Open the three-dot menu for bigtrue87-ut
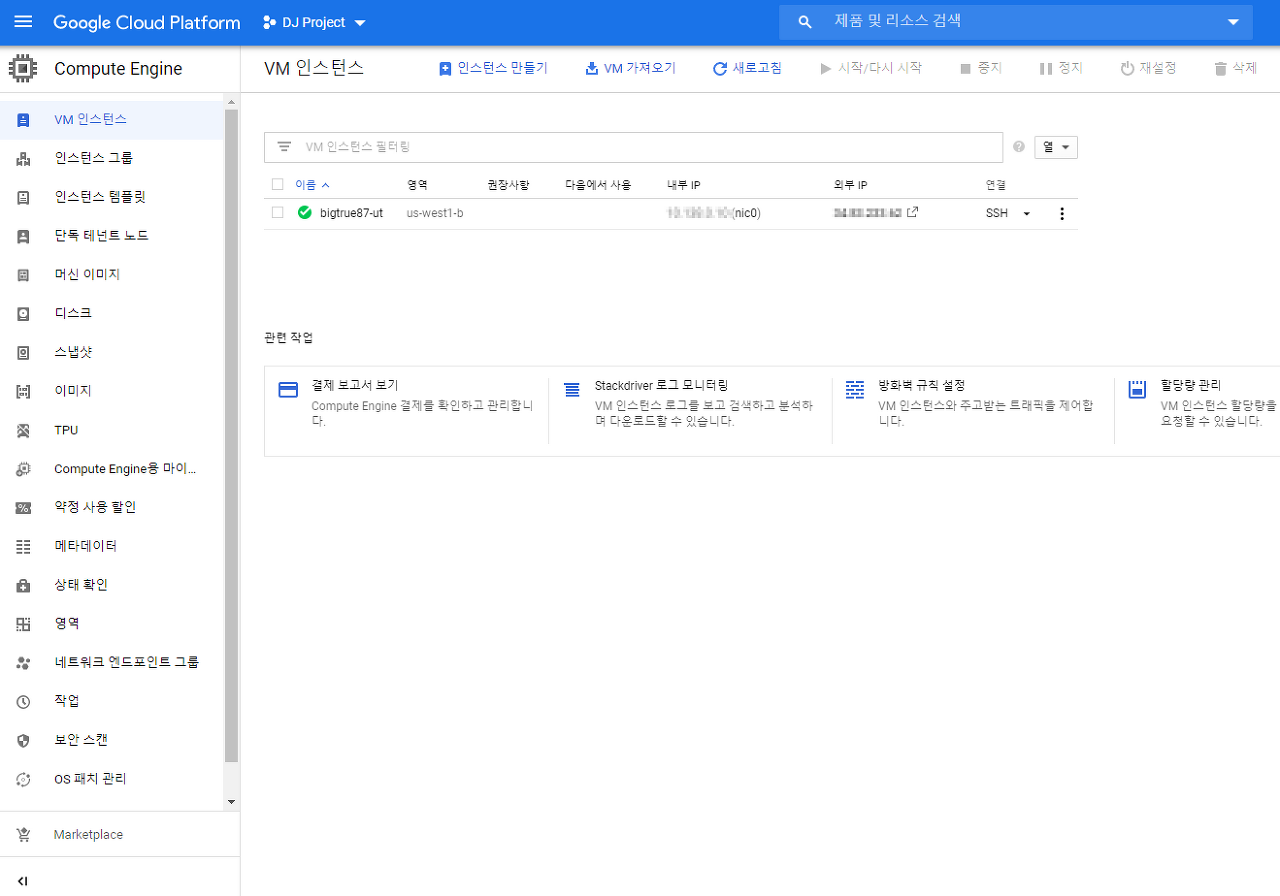1280x896 pixels. click(1062, 213)
